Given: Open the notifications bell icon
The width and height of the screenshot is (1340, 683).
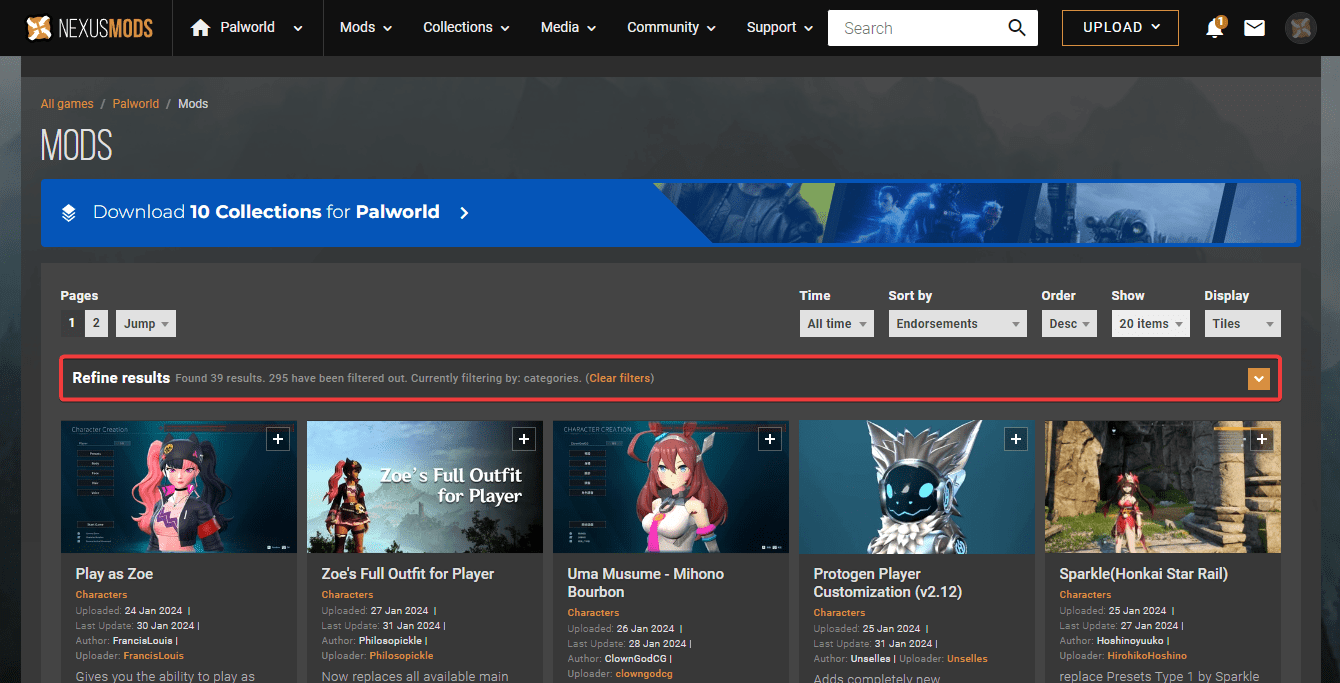Looking at the screenshot, I should [1214, 28].
